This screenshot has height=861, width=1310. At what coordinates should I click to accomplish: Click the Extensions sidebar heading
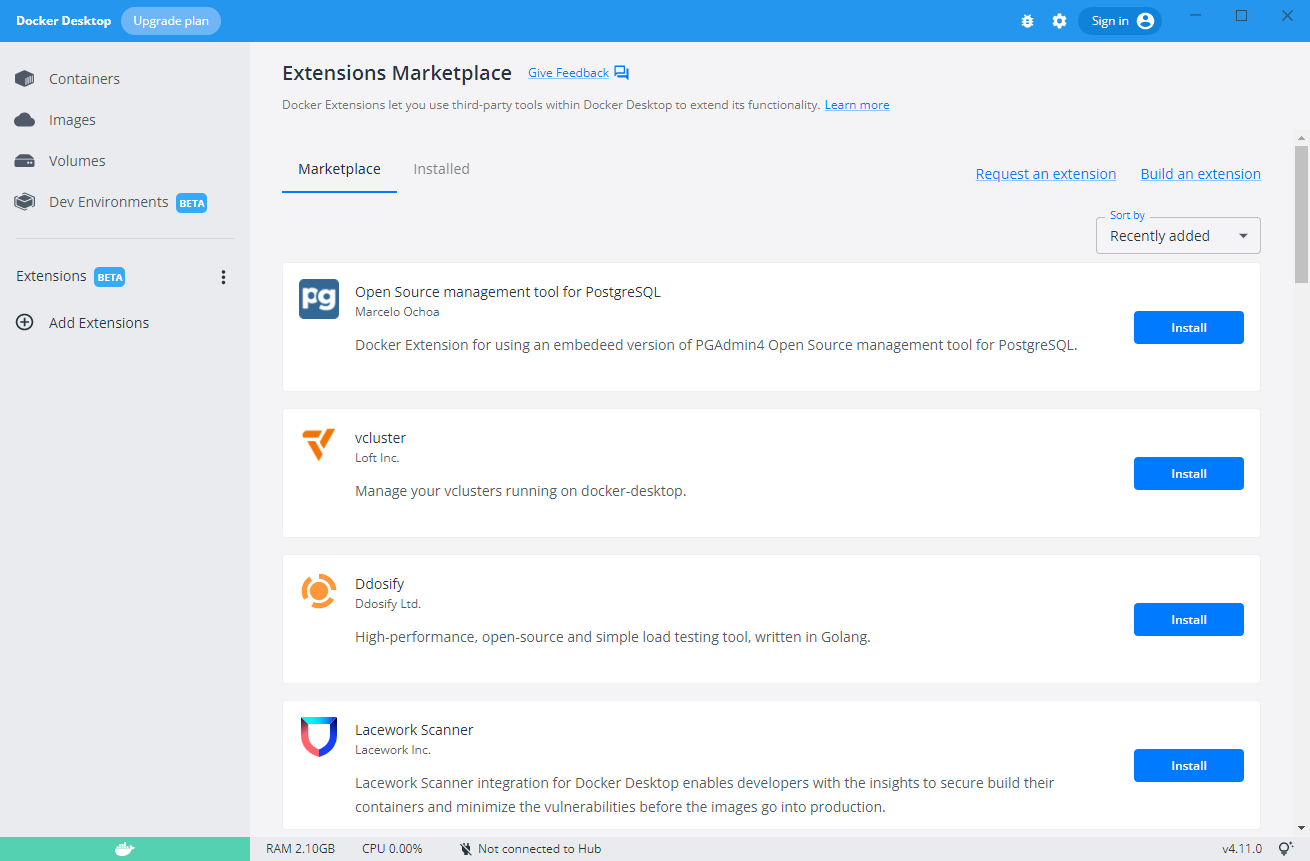coord(51,277)
